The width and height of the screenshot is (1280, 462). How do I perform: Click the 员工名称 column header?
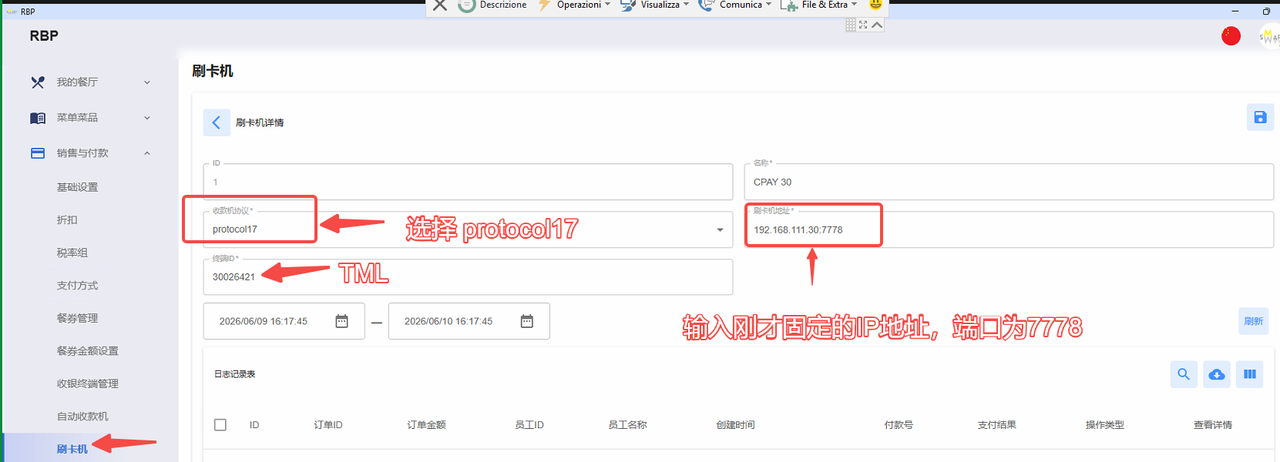coord(627,425)
